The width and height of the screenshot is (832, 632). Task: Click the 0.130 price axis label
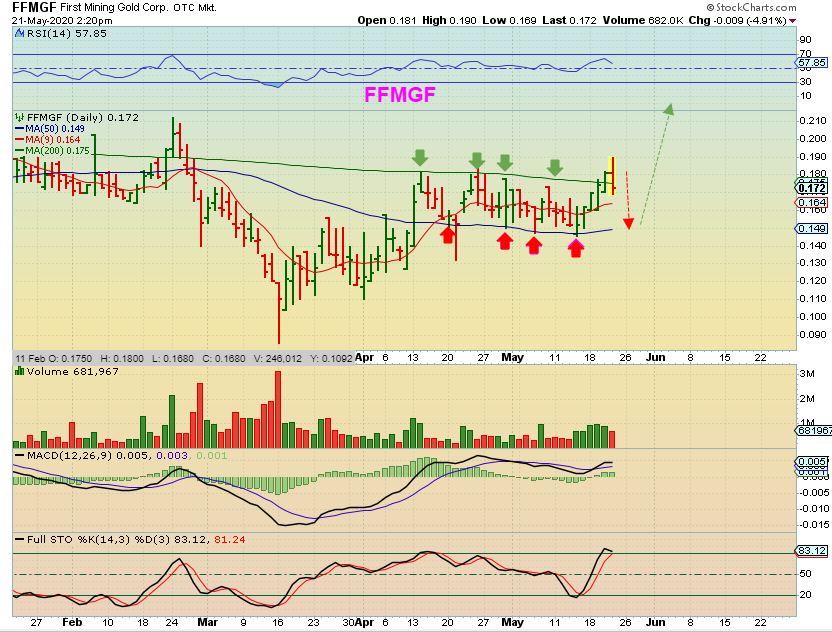coord(813,263)
